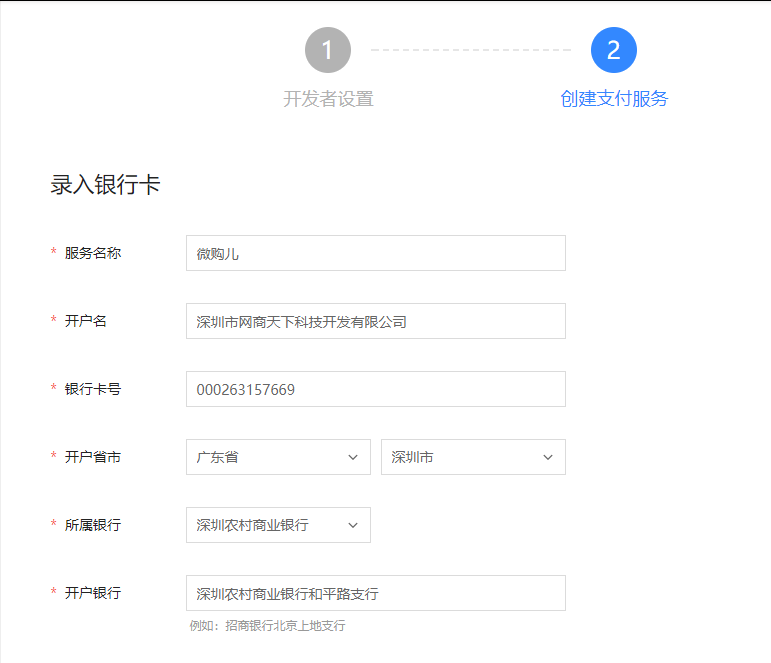
Task: Click the 开户省市 field label
Action: pos(92,457)
